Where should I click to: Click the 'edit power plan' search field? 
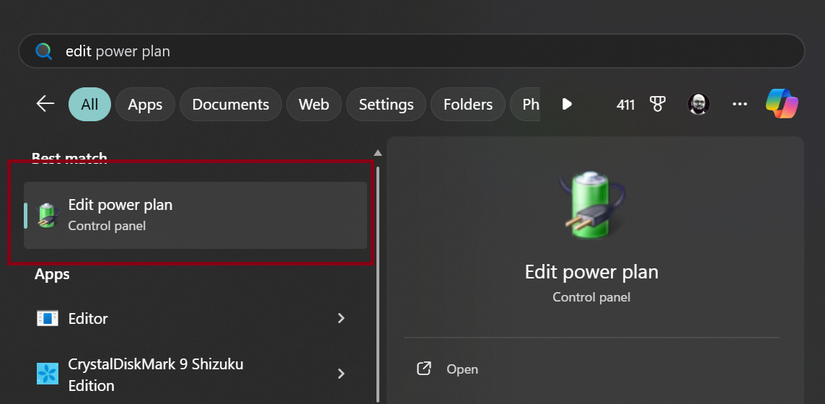[x=411, y=51]
